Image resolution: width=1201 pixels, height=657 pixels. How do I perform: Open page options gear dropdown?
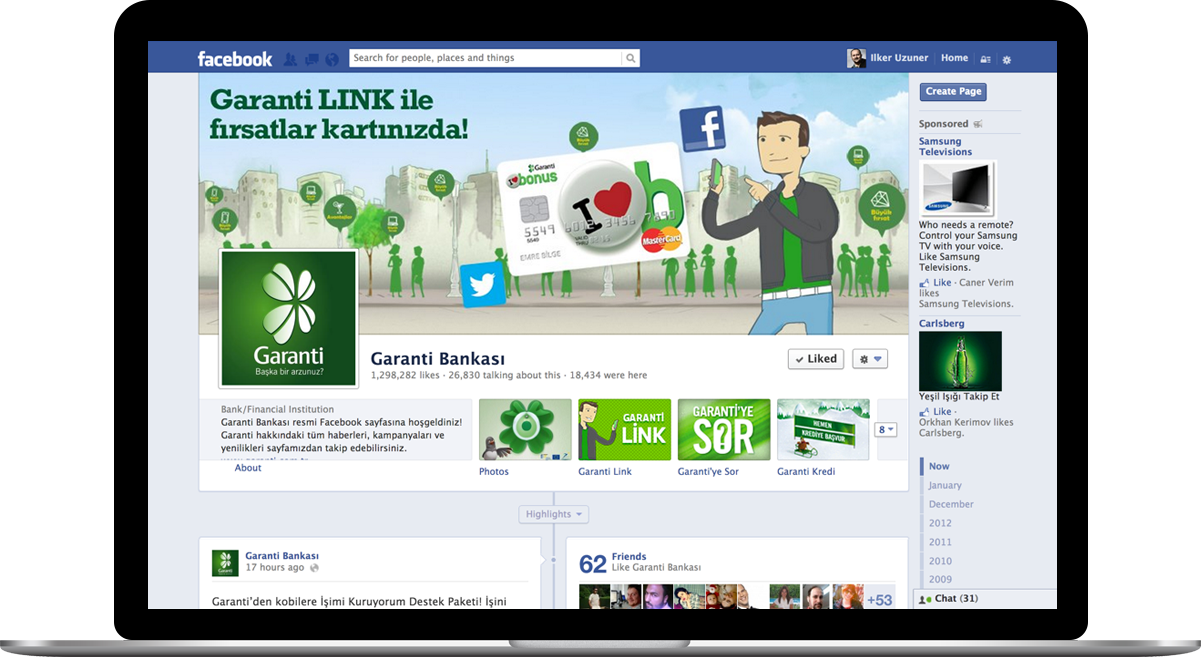coord(870,359)
